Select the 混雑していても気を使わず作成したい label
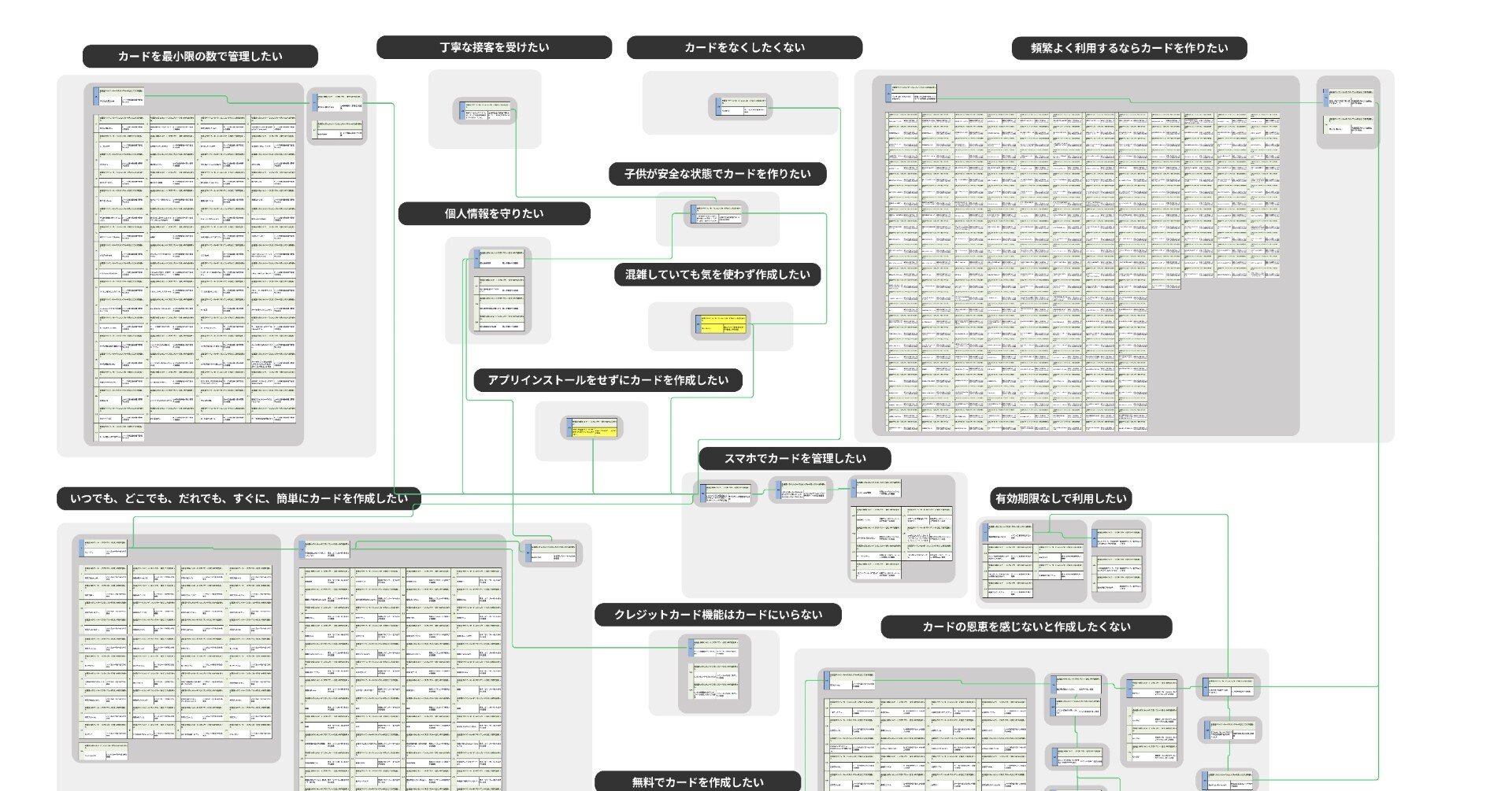 [717, 275]
